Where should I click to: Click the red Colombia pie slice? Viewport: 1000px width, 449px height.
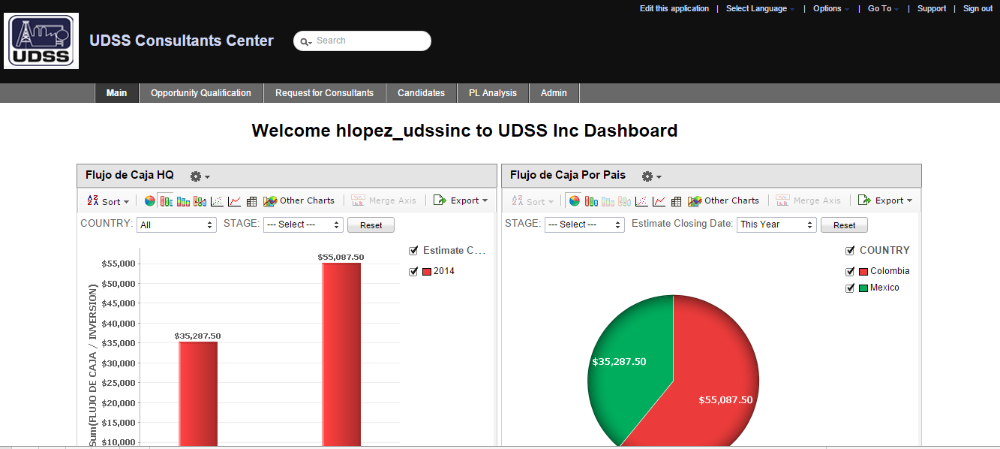(711, 376)
